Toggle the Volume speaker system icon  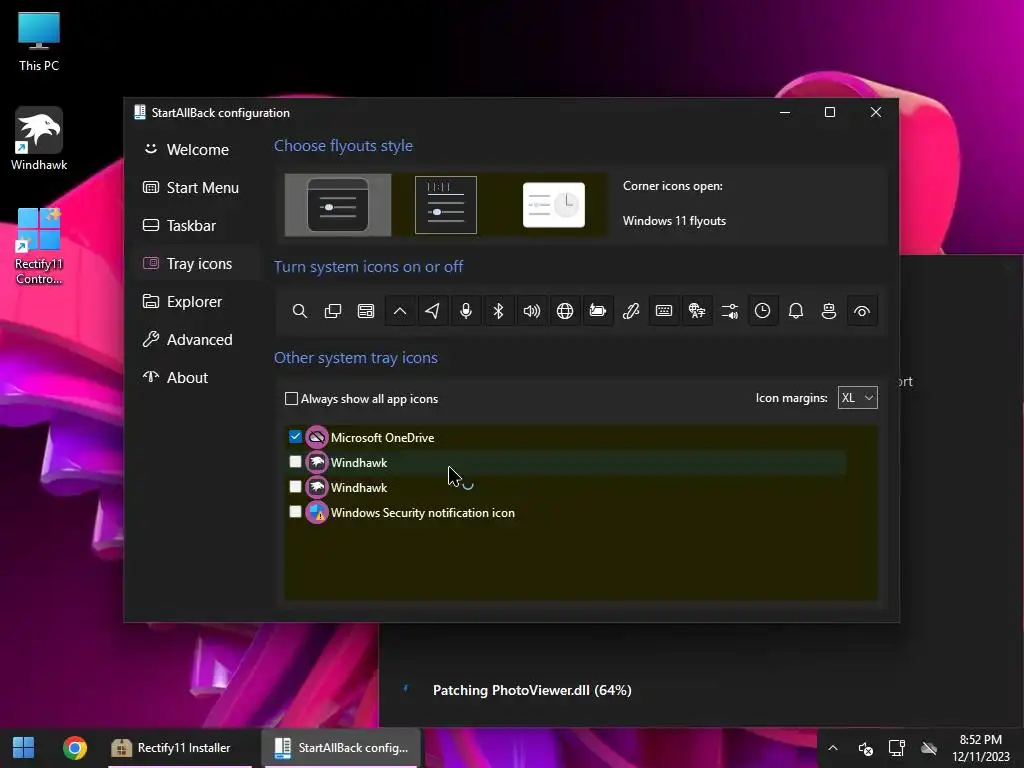(532, 311)
